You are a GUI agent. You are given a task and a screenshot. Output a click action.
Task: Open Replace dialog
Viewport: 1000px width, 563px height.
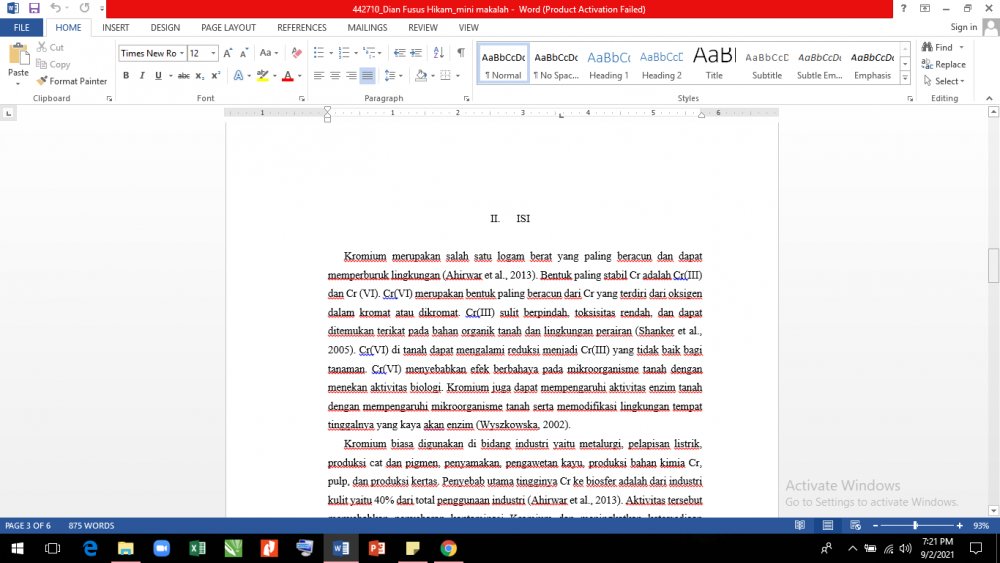point(943,64)
